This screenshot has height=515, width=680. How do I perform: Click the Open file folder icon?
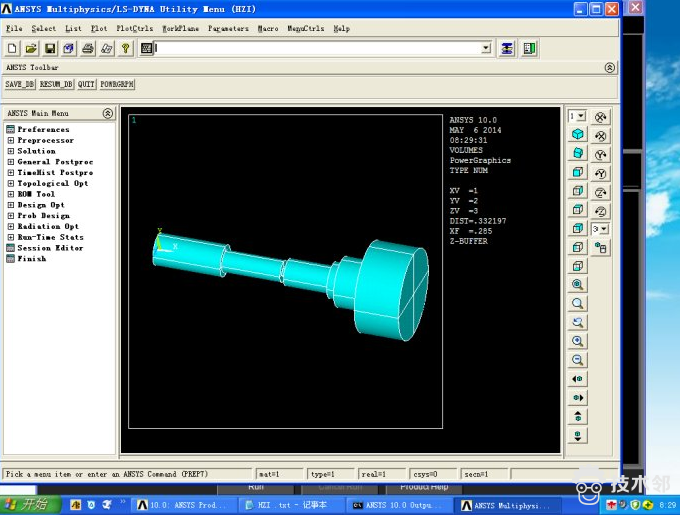point(31,48)
